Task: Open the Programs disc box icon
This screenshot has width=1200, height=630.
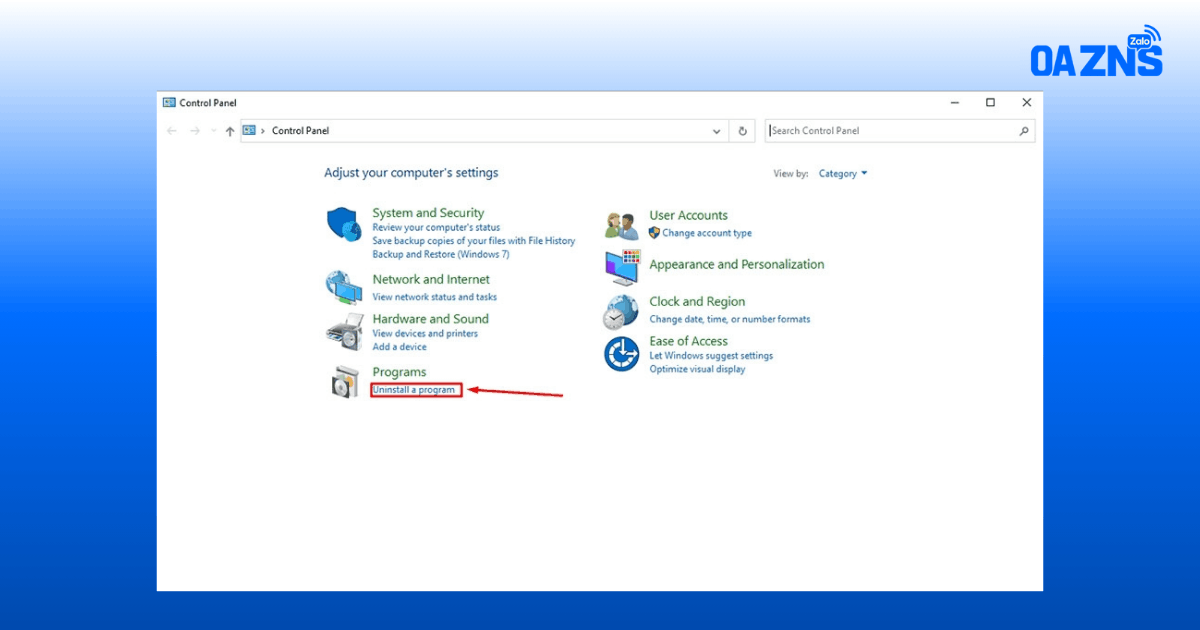Action: coord(344,381)
